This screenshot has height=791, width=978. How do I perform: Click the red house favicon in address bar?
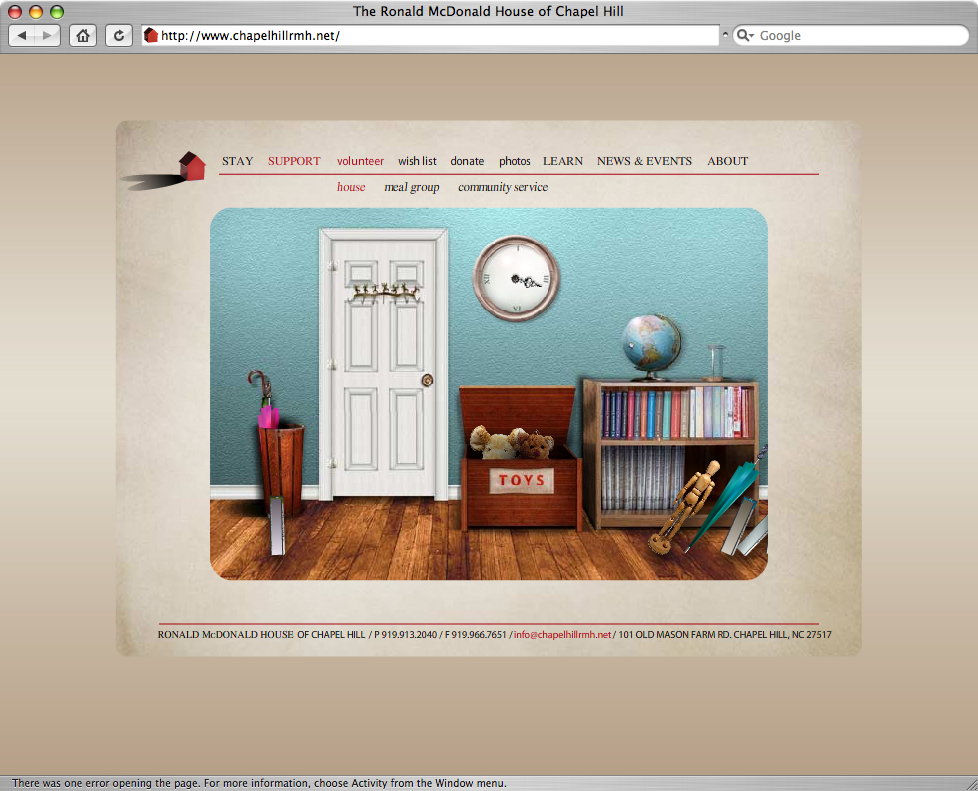150,36
